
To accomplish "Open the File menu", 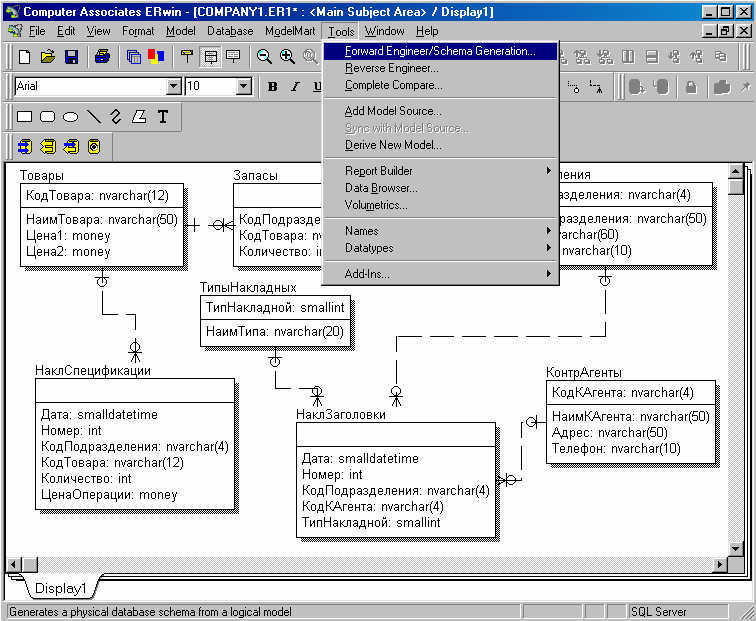I will click(x=37, y=31).
